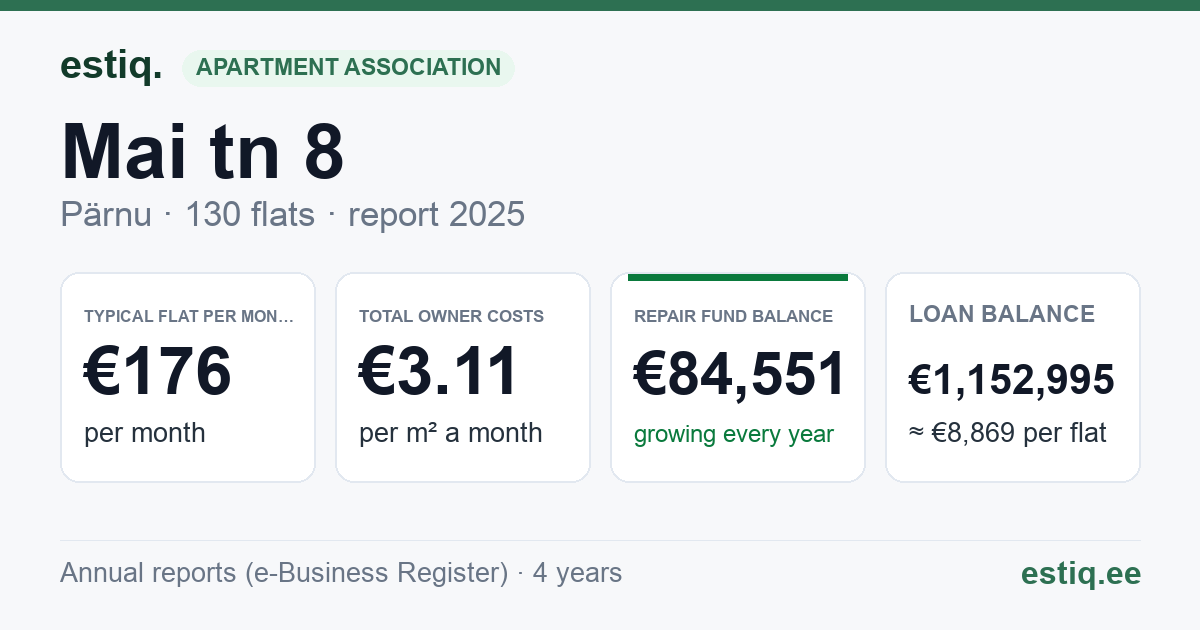Select the €3.11 value
This screenshot has width=1200, height=630.
click(438, 371)
